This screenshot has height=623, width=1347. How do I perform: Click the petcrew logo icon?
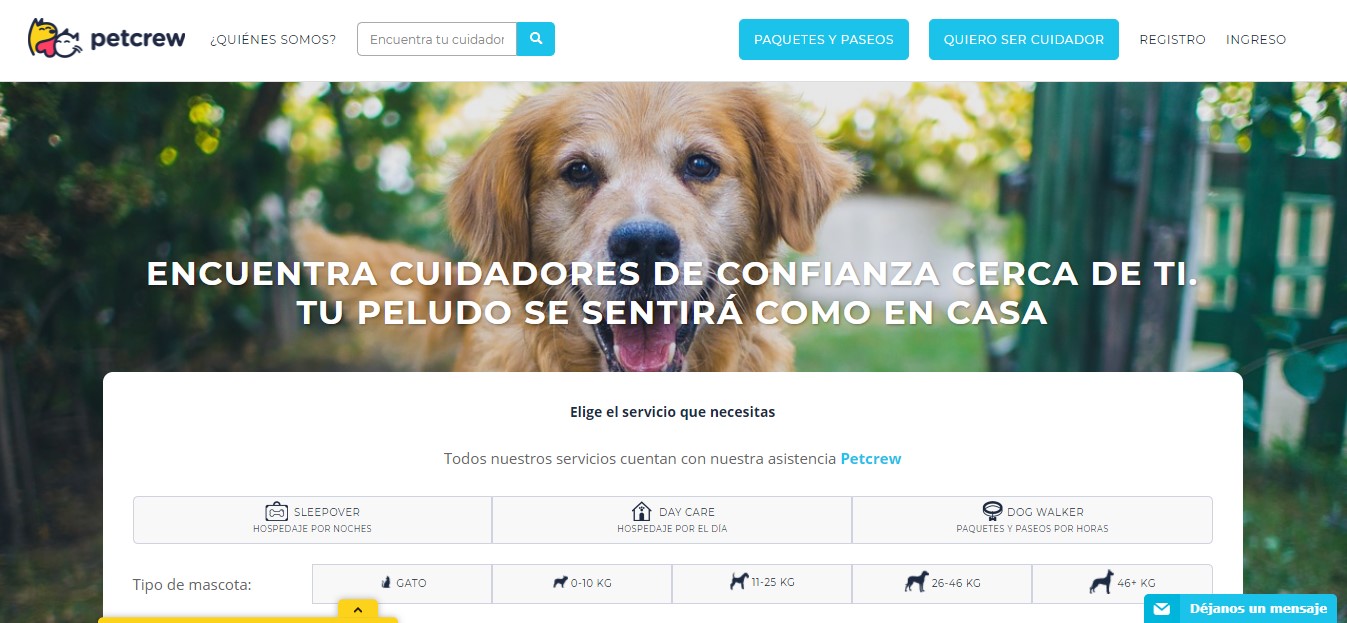tap(55, 39)
